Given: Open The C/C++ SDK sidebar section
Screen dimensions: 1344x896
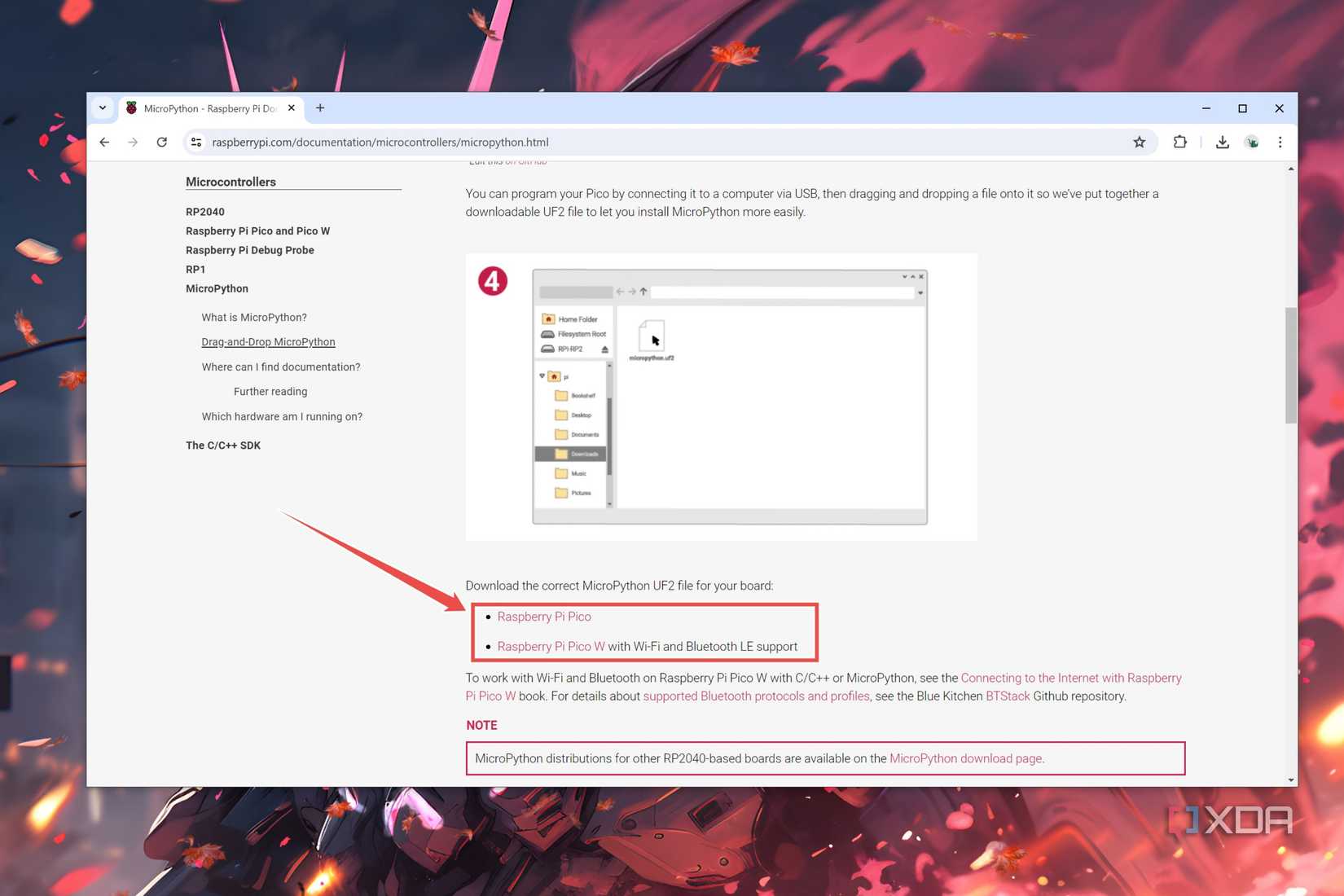Looking at the screenshot, I should [x=223, y=446].
